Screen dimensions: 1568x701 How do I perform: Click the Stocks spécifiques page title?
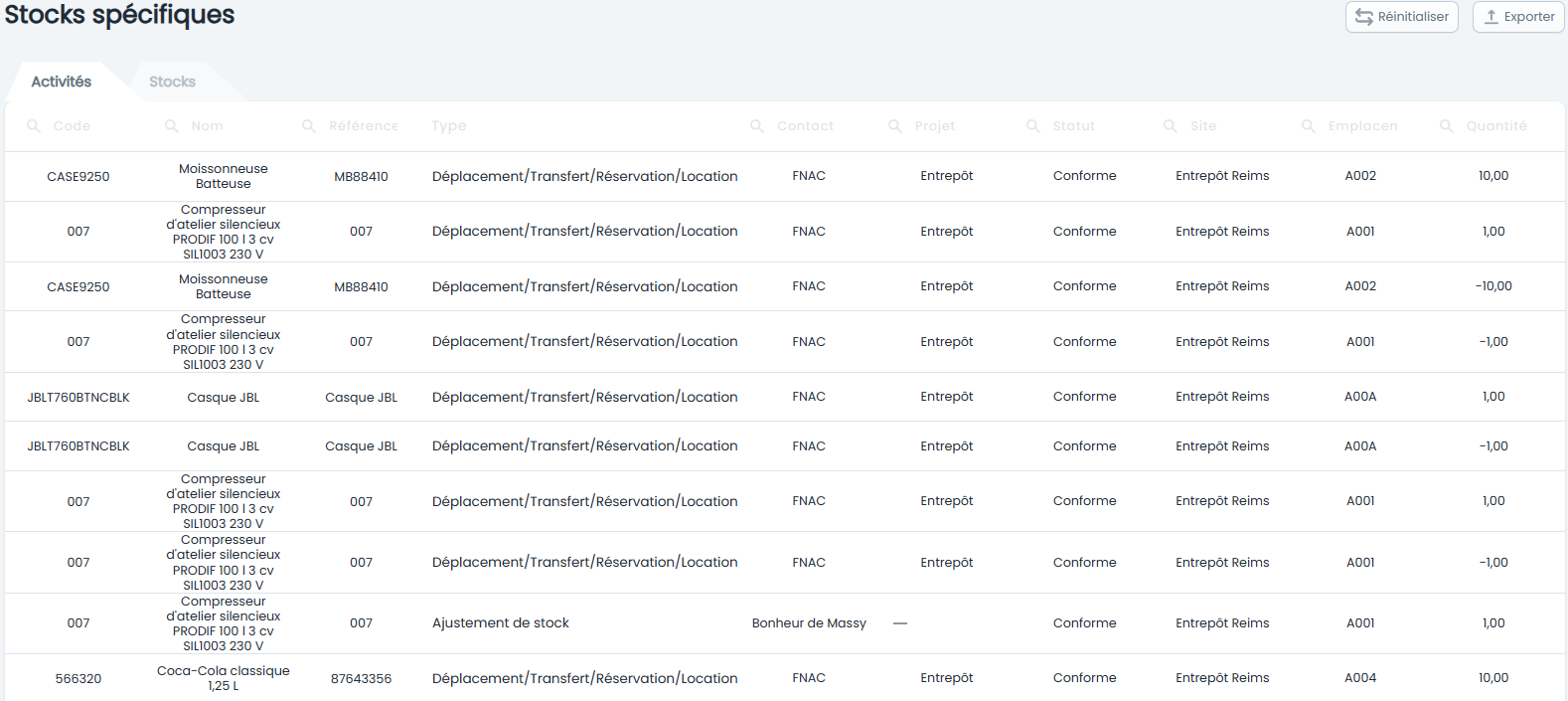(119, 15)
